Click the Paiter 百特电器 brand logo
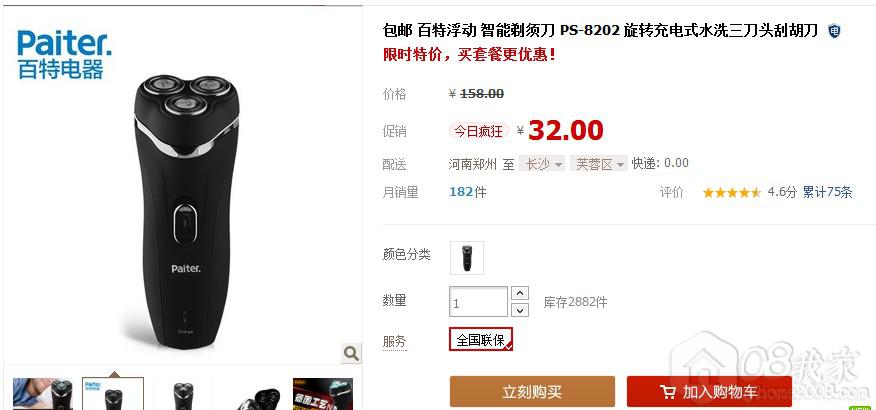The height and width of the screenshot is (410, 876). coord(64,55)
